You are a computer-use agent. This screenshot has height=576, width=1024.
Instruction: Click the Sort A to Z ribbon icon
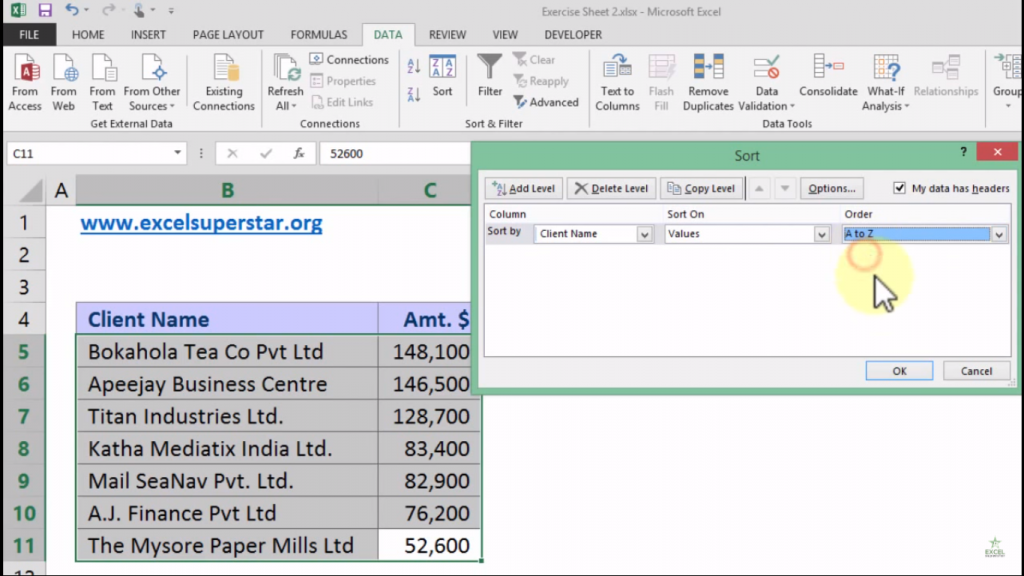[414, 67]
